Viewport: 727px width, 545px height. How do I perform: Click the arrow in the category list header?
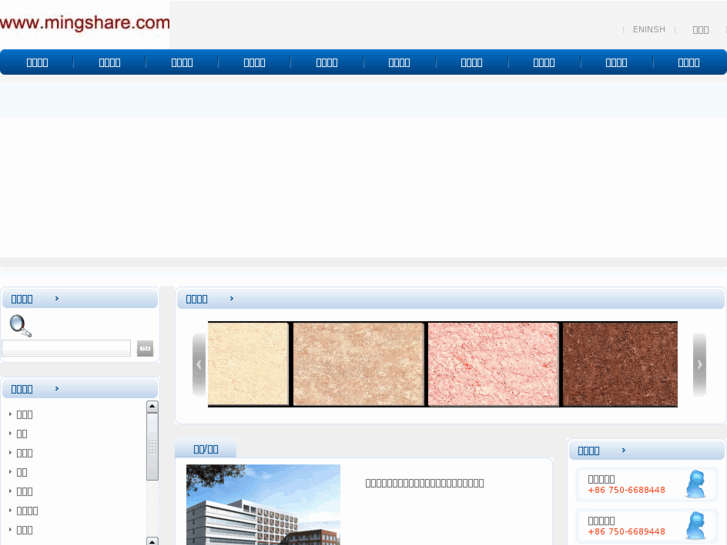coord(57,388)
